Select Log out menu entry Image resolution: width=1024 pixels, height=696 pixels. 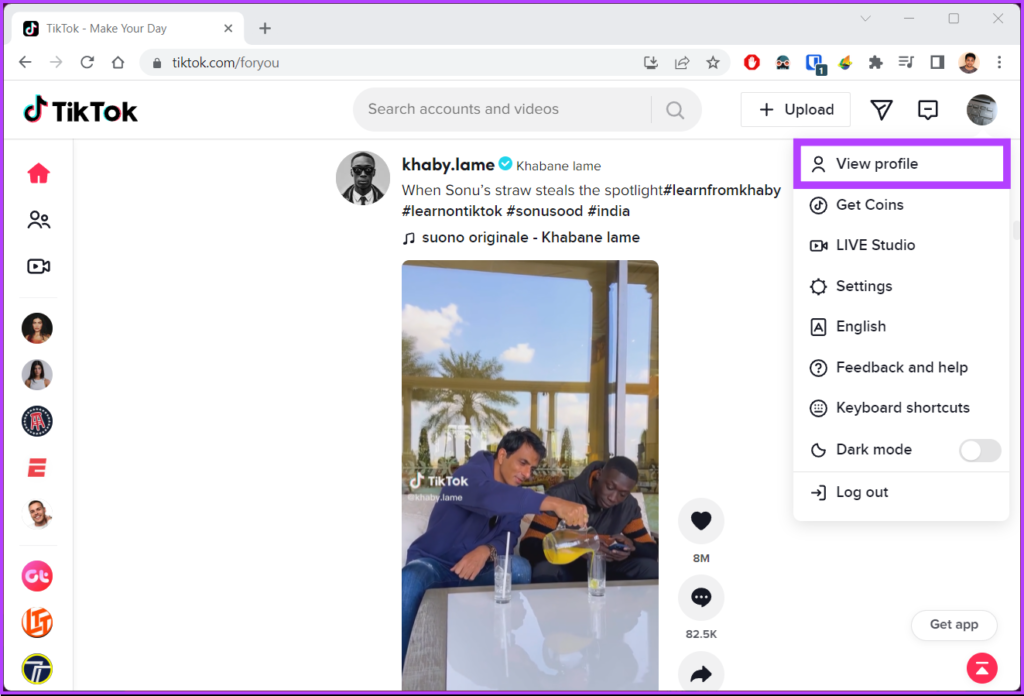tap(861, 492)
